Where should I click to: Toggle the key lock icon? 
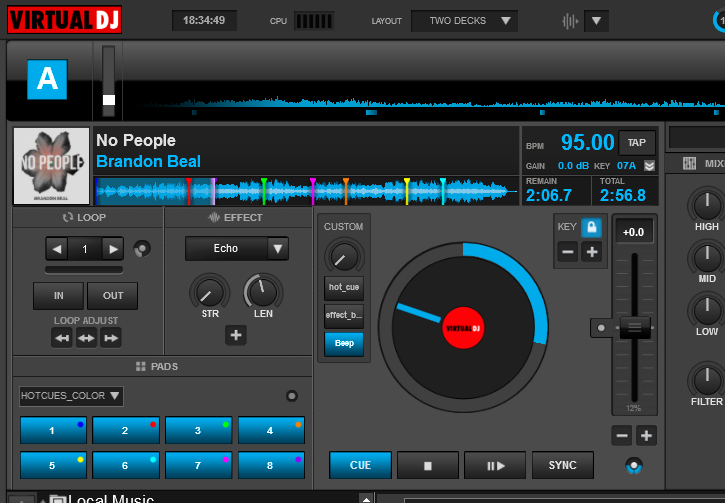pyautogui.click(x=591, y=227)
